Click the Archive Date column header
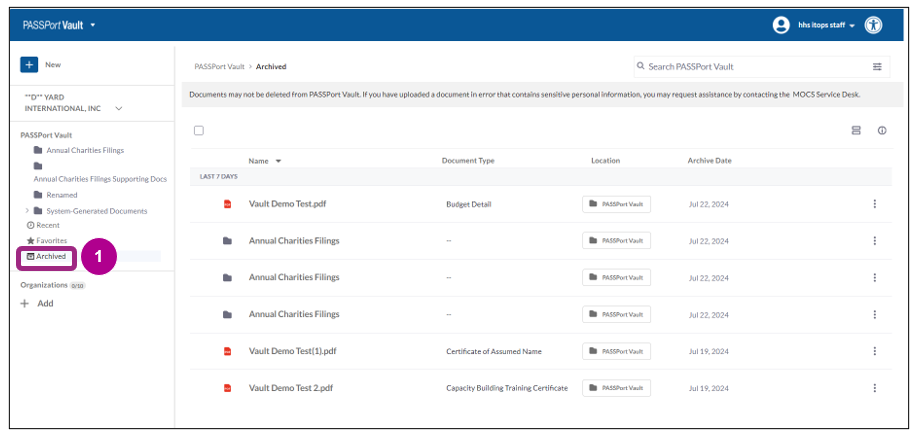The width and height of the screenshot is (920, 436). pyautogui.click(x=709, y=161)
